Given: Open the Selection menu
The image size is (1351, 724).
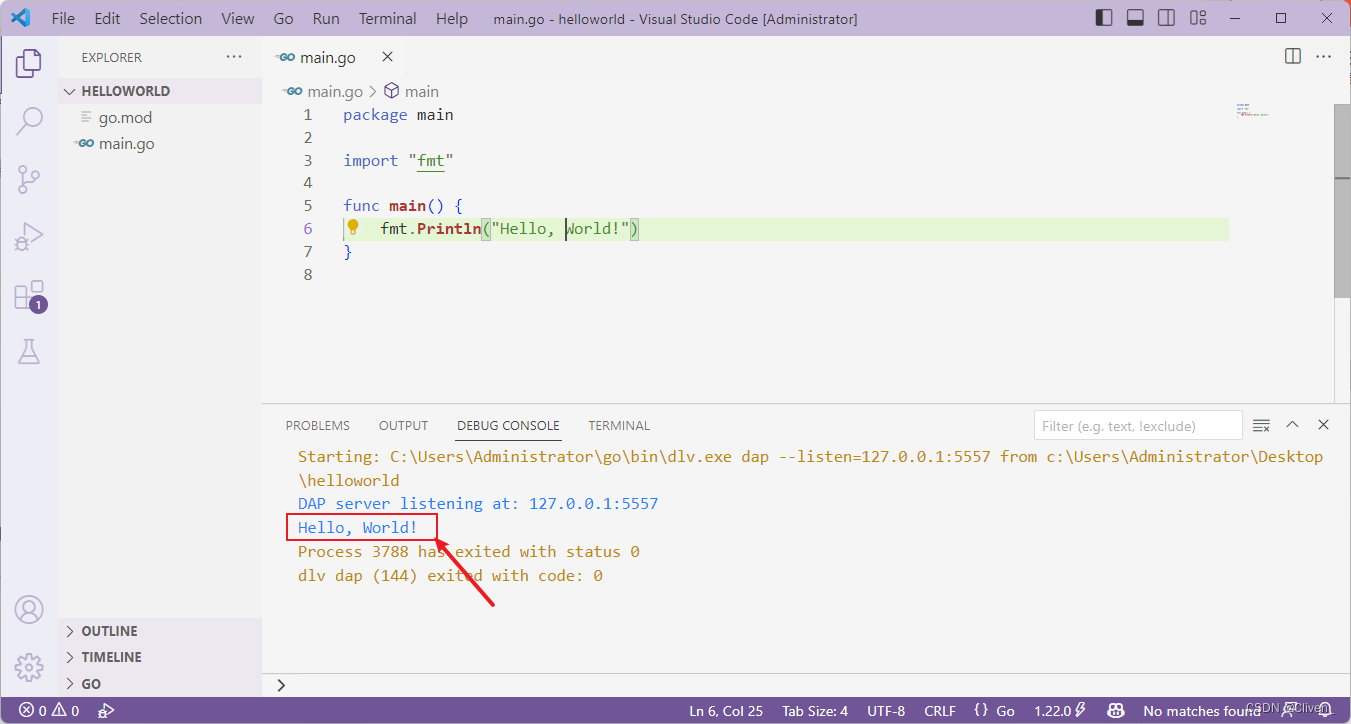Looking at the screenshot, I should pyautogui.click(x=170, y=18).
